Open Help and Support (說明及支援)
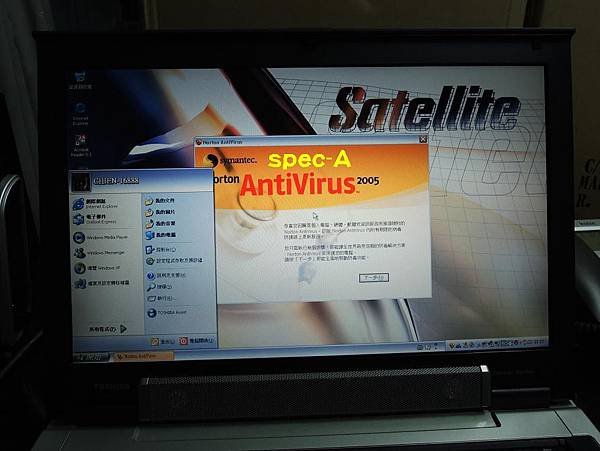The width and height of the screenshot is (600, 451). pyautogui.click(x=166, y=275)
